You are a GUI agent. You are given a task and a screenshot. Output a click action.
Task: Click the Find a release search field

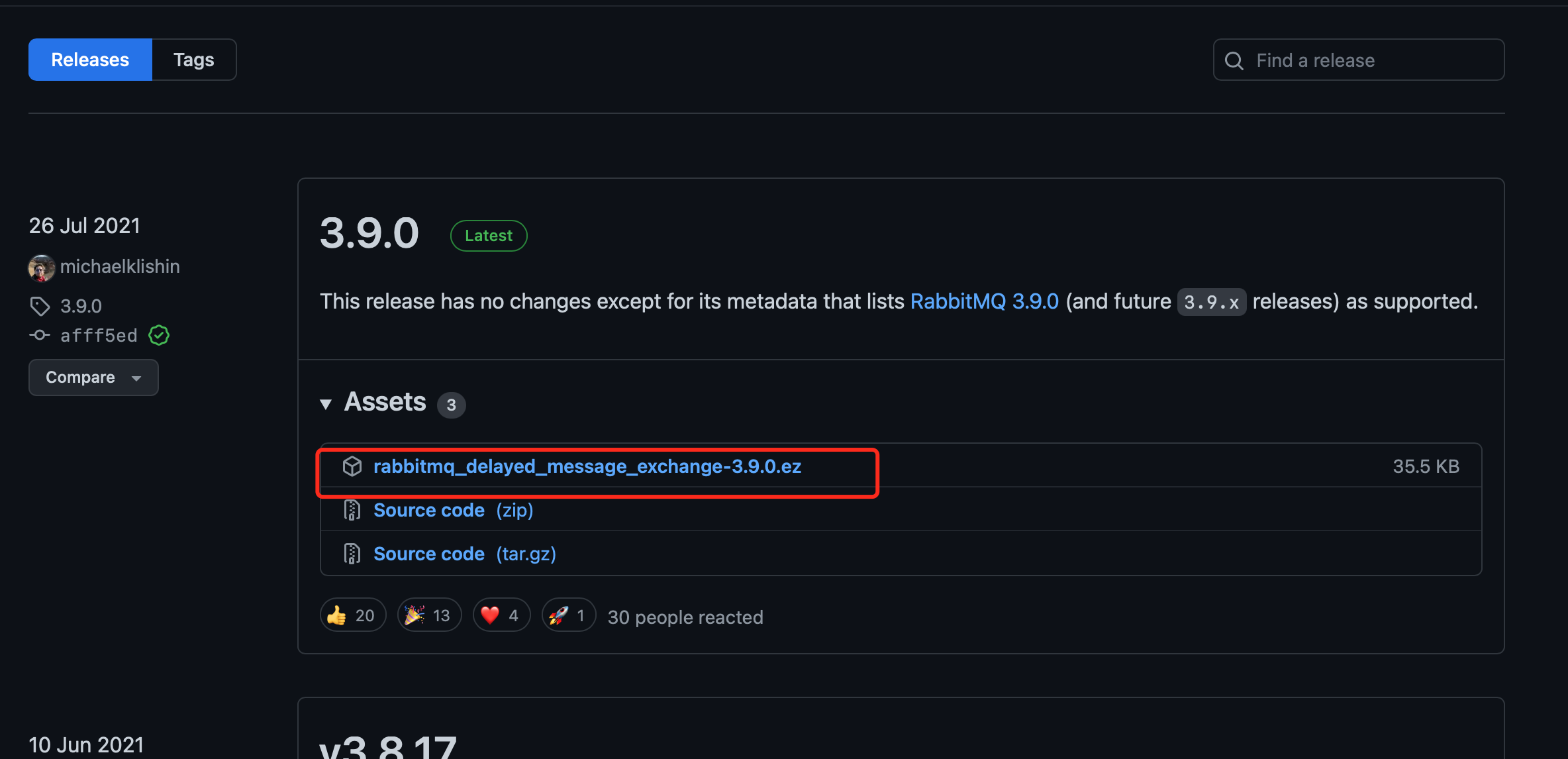[1359, 60]
